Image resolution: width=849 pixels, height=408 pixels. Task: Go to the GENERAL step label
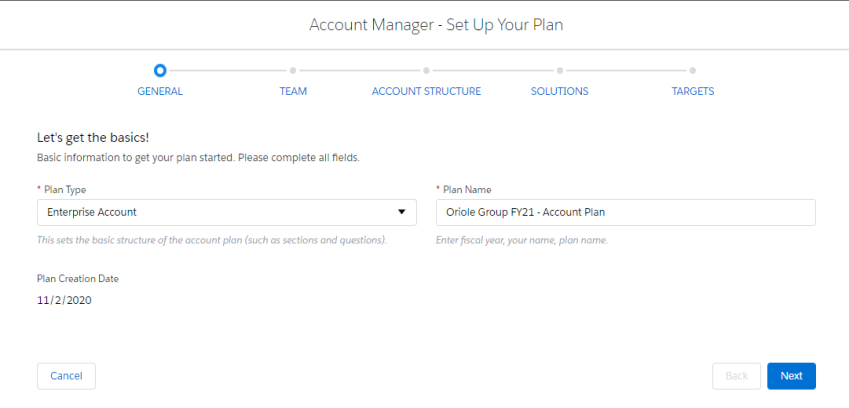coord(160,91)
